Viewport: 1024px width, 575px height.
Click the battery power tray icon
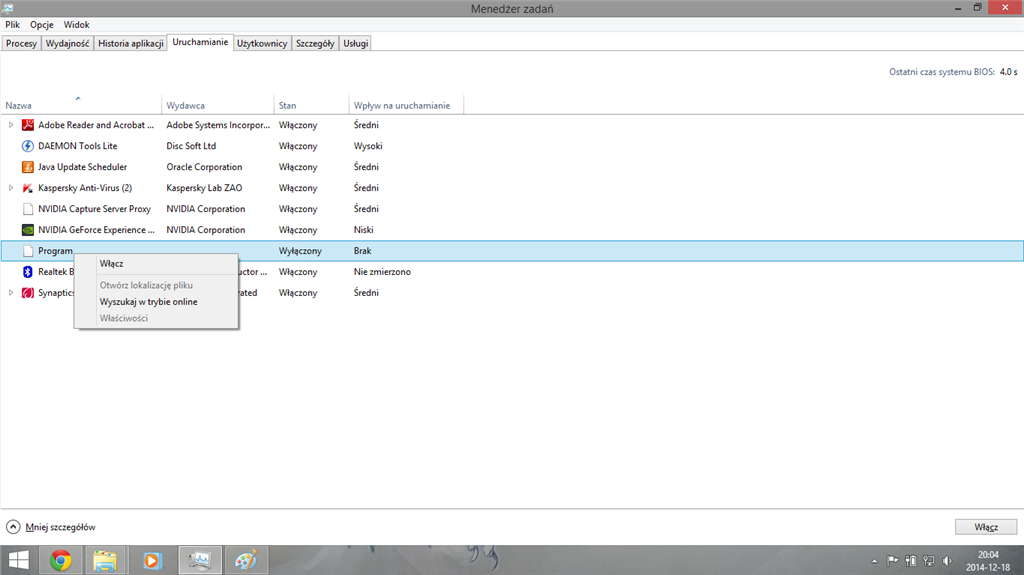click(910, 561)
